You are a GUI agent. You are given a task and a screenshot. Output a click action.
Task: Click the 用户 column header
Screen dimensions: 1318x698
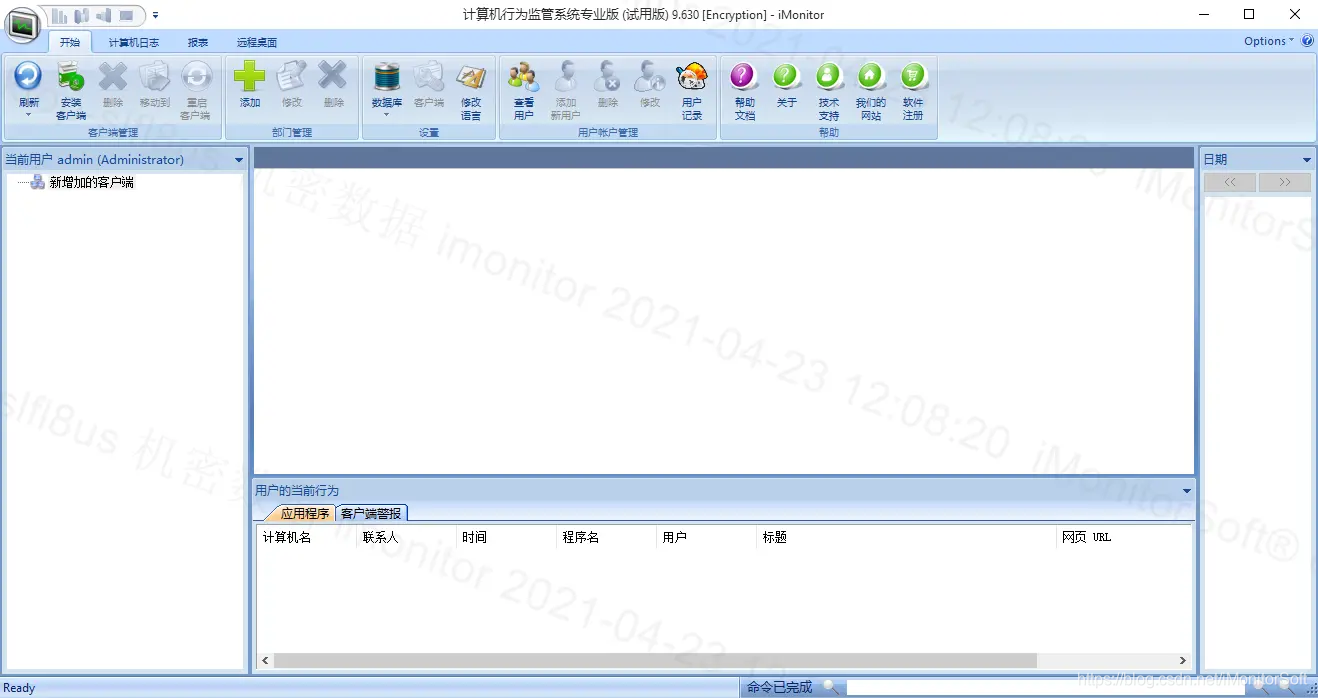706,537
